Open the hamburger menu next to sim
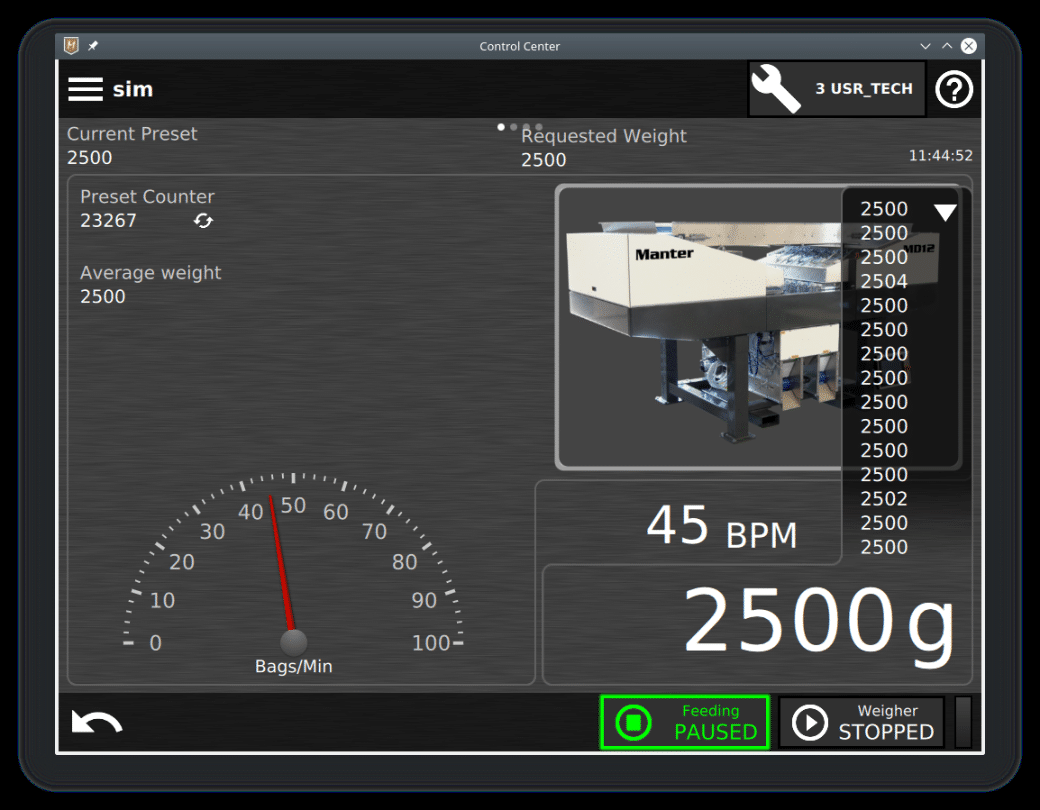 pyautogui.click(x=86, y=89)
